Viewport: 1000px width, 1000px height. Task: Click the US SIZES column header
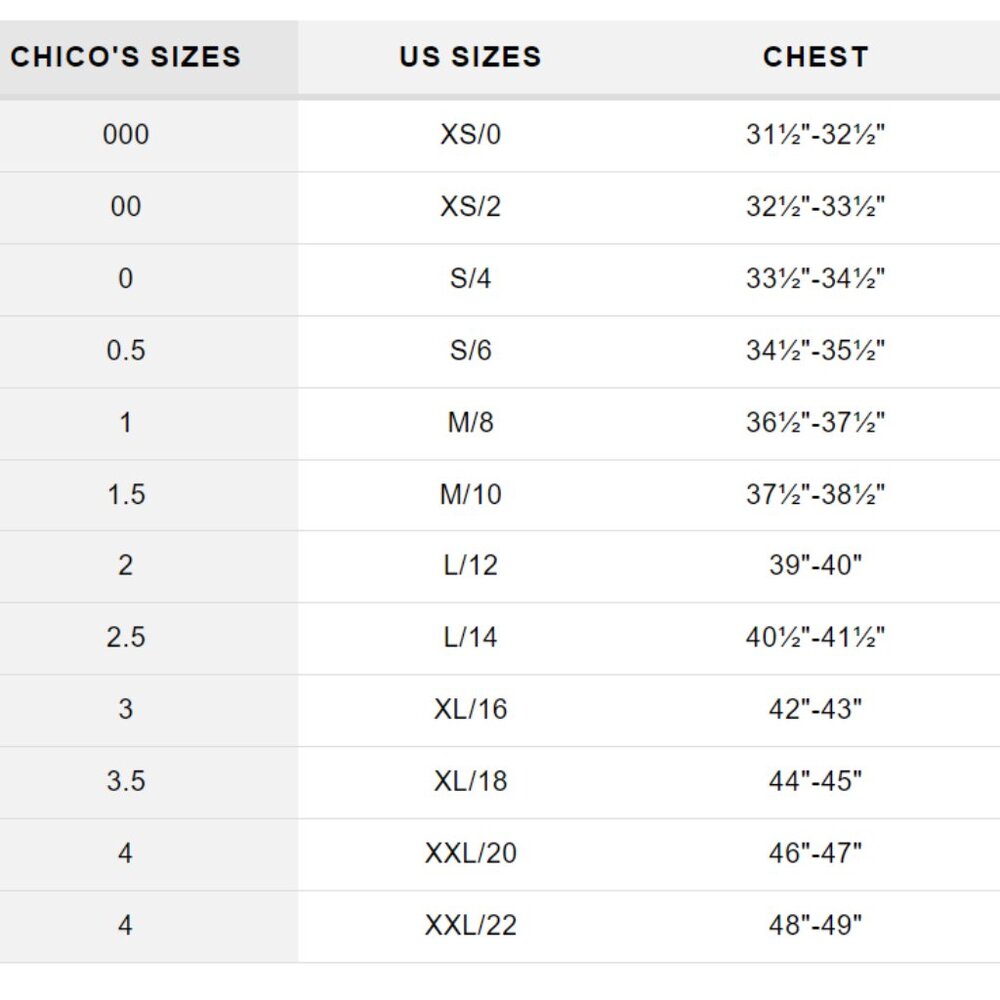tap(471, 57)
